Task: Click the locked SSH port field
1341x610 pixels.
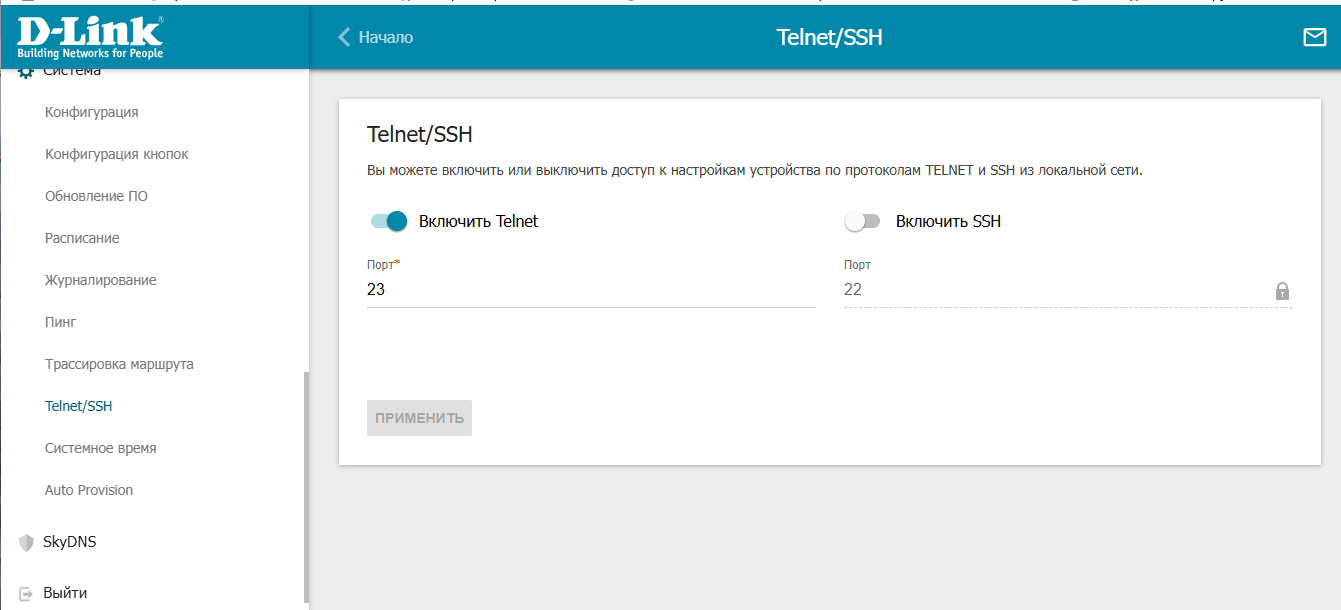Action: pyautogui.click(x=1068, y=289)
